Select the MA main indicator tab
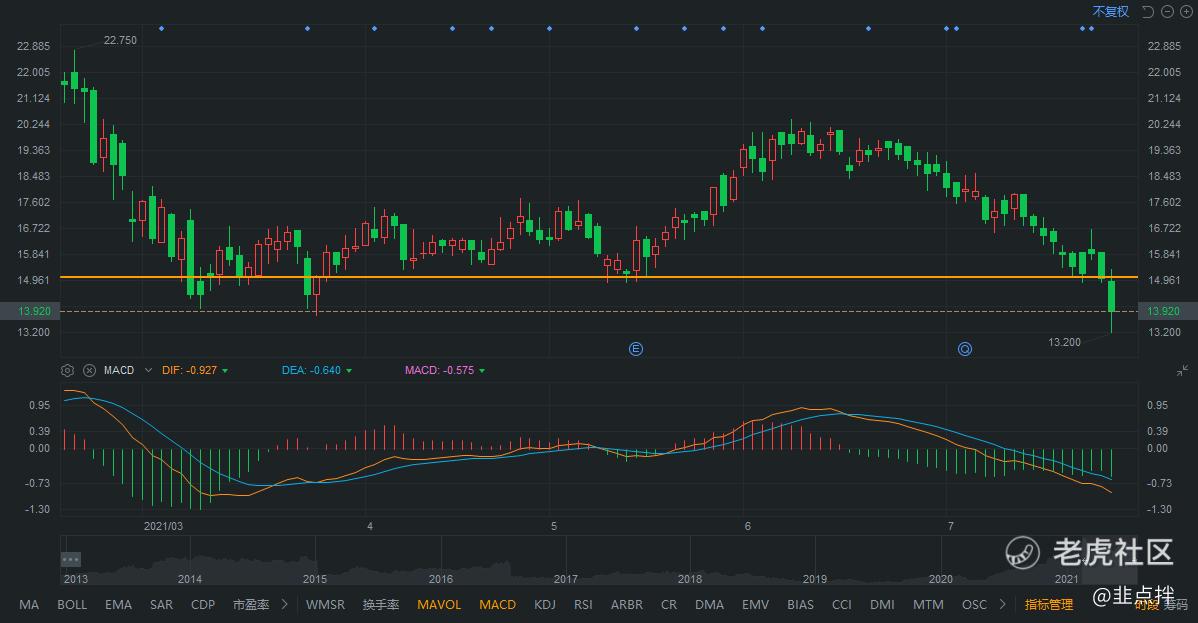 (x=29, y=605)
